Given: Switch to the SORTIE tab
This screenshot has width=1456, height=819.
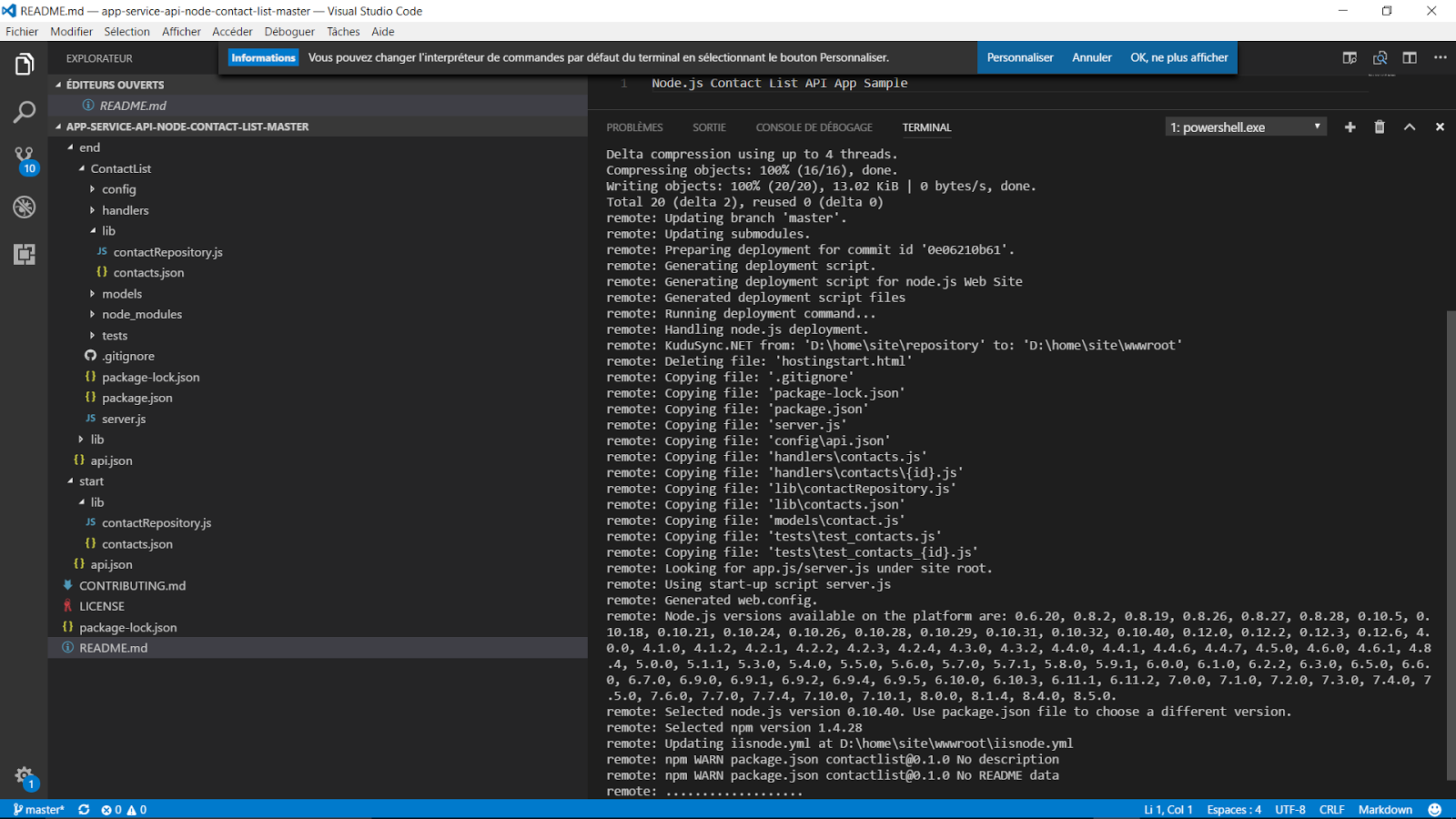Looking at the screenshot, I should click(x=709, y=127).
